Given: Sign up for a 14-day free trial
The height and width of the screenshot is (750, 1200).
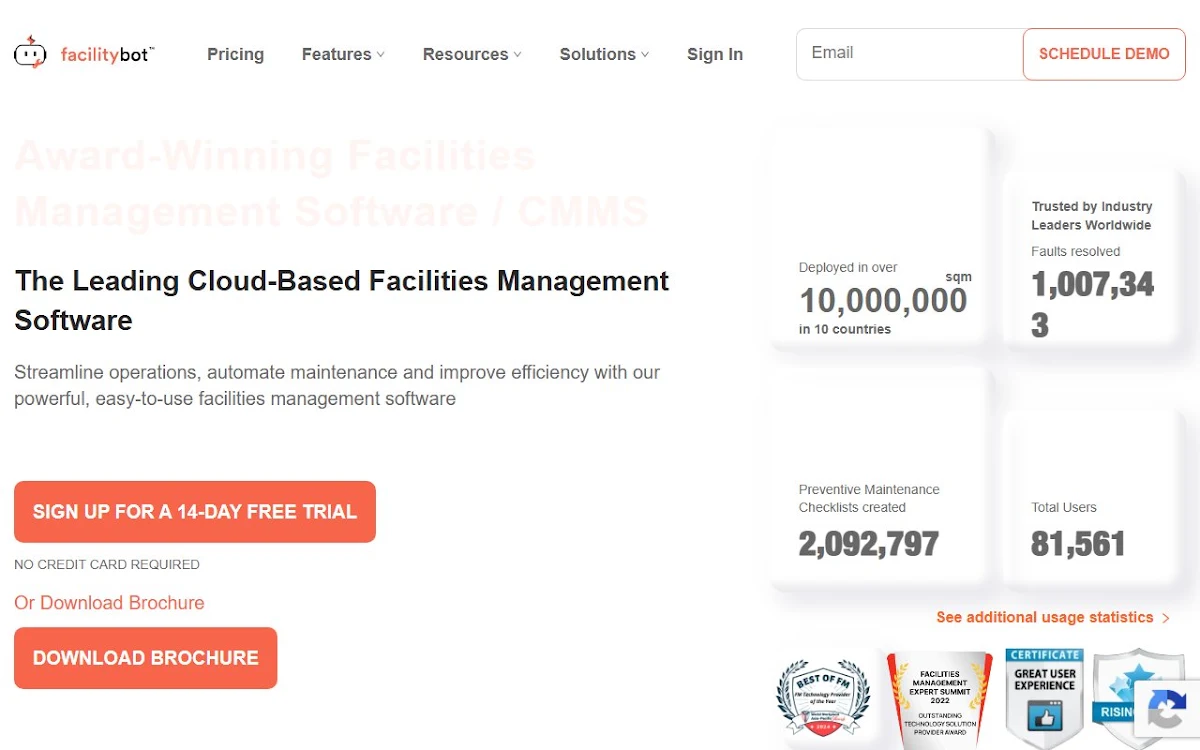Looking at the screenshot, I should click(x=195, y=512).
